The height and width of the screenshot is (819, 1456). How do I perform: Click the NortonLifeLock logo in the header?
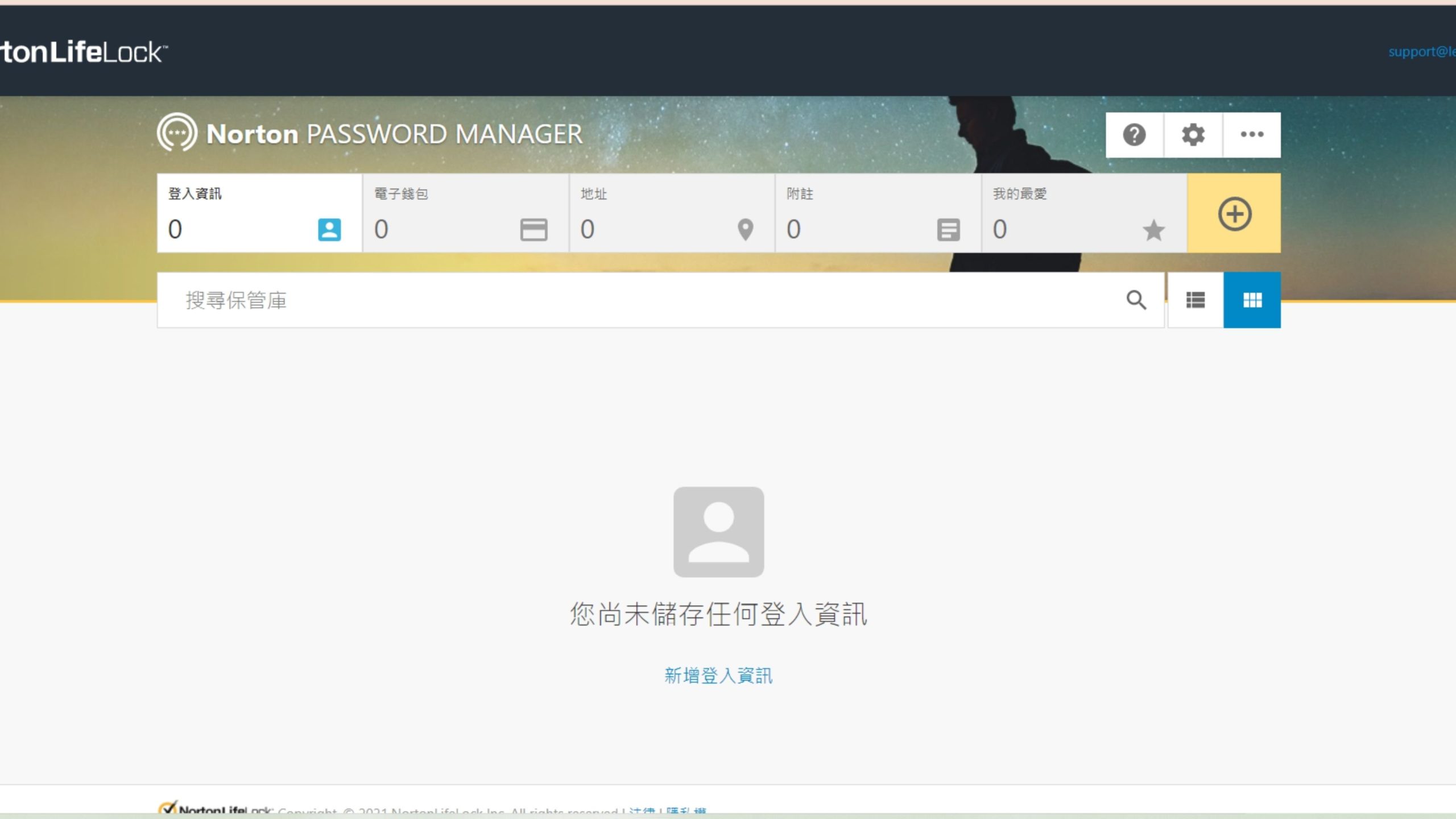click(84, 52)
